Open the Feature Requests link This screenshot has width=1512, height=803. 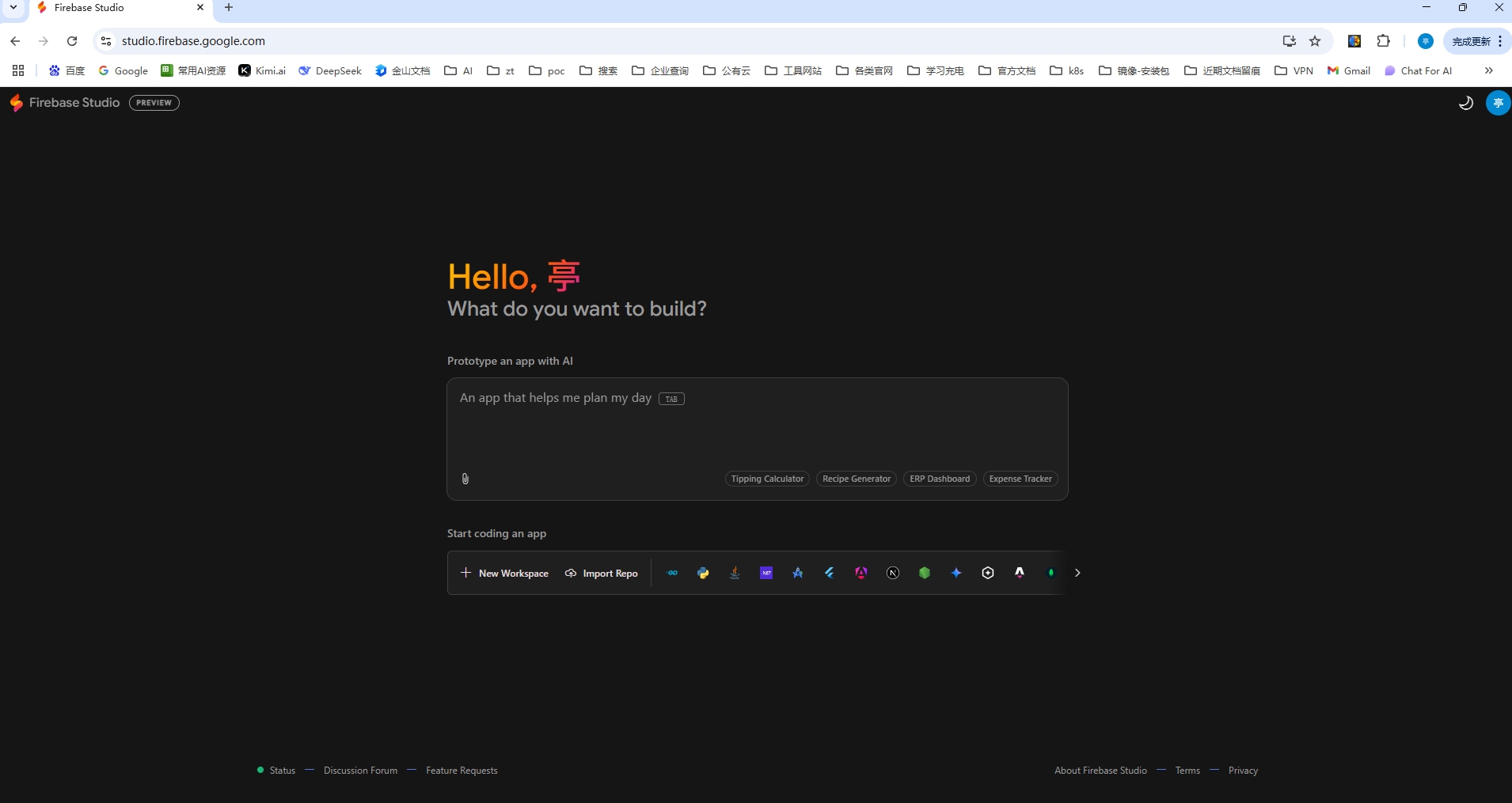tap(462, 771)
